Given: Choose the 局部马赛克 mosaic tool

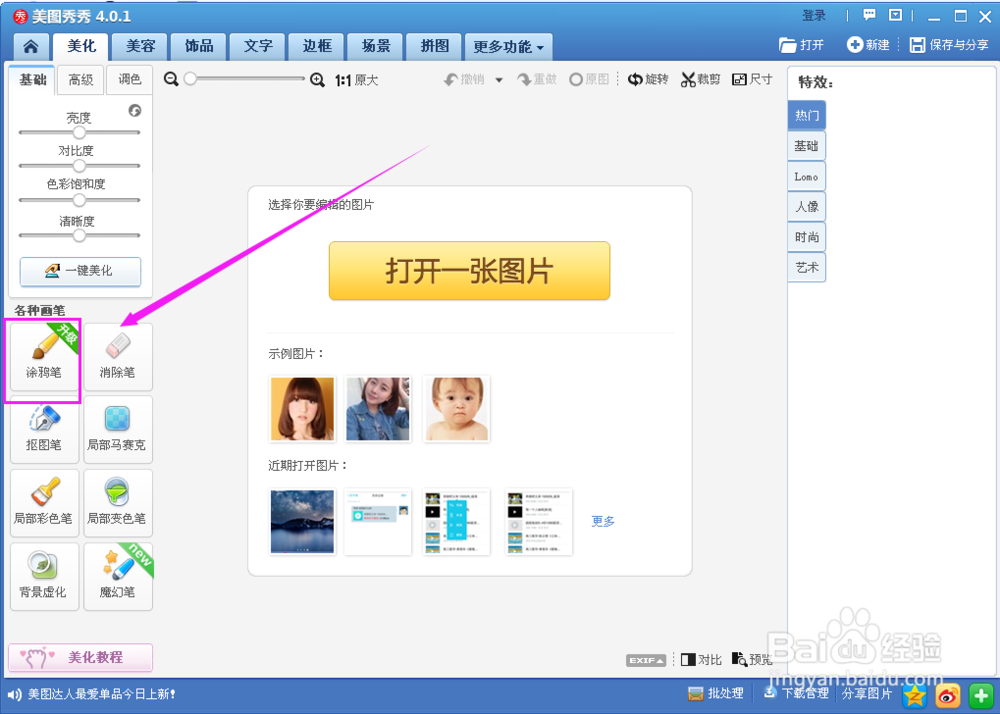Looking at the screenshot, I should tap(117, 430).
